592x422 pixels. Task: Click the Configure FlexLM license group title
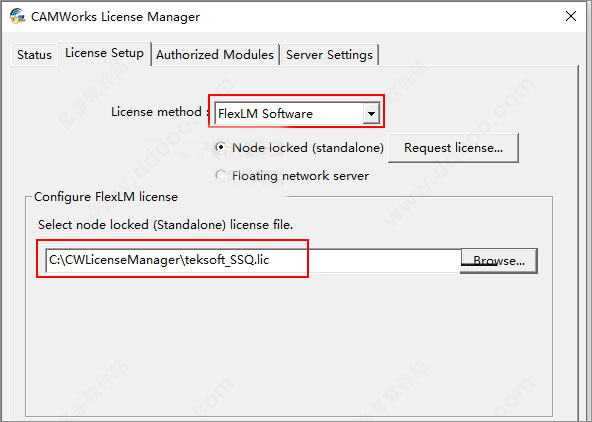click(x=106, y=197)
